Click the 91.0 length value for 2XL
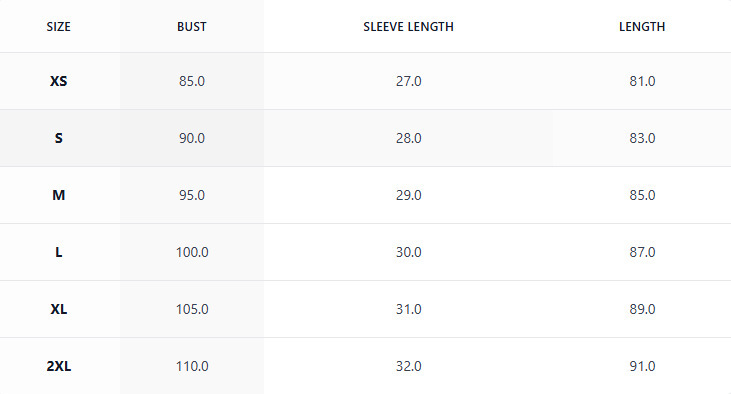The width and height of the screenshot is (731, 394). 642,366
